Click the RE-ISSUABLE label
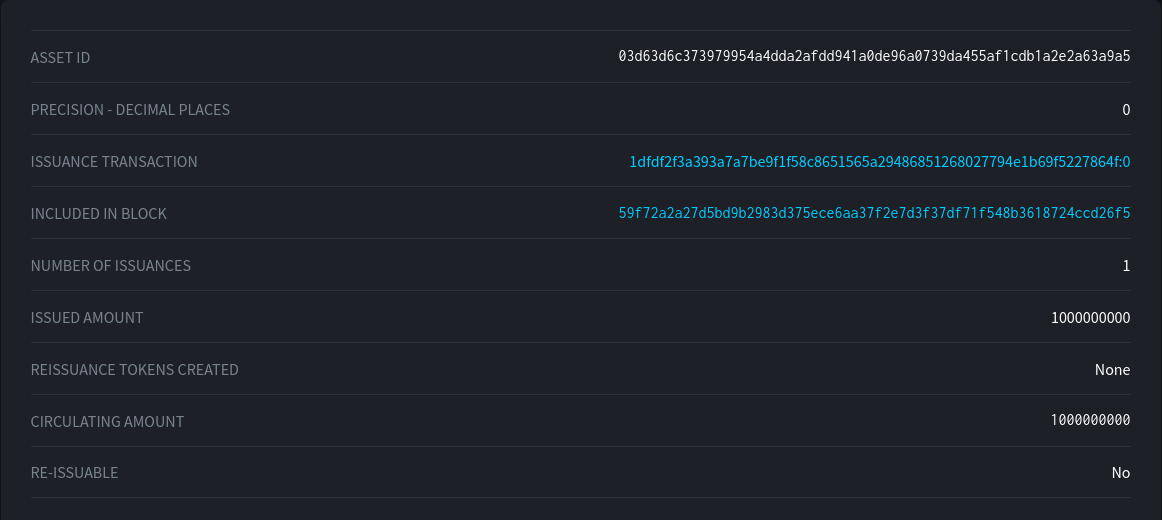1162x520 pixels. click(x=75, y=473)
